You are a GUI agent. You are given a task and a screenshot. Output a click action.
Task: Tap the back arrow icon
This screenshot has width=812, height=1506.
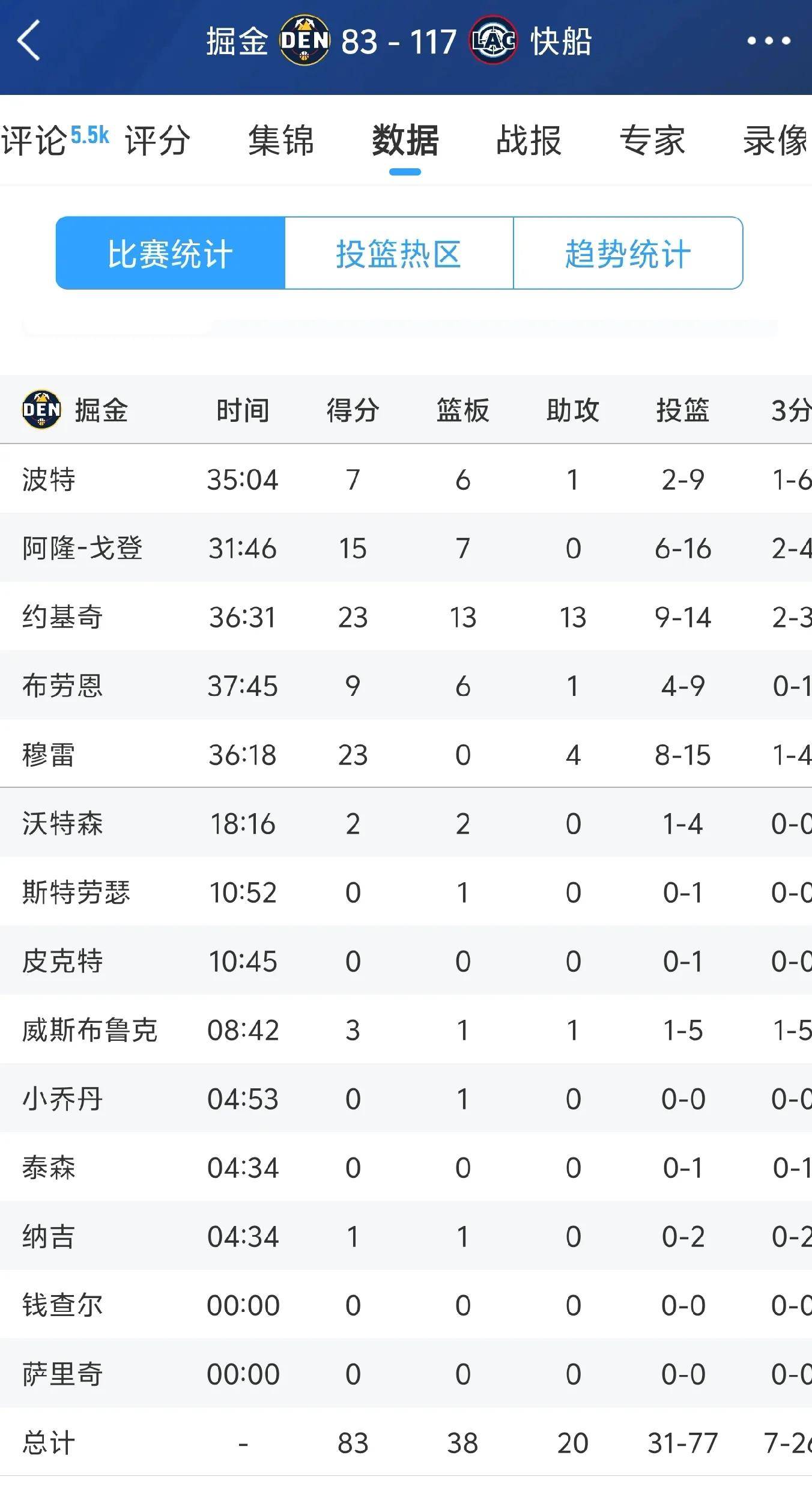29,40
